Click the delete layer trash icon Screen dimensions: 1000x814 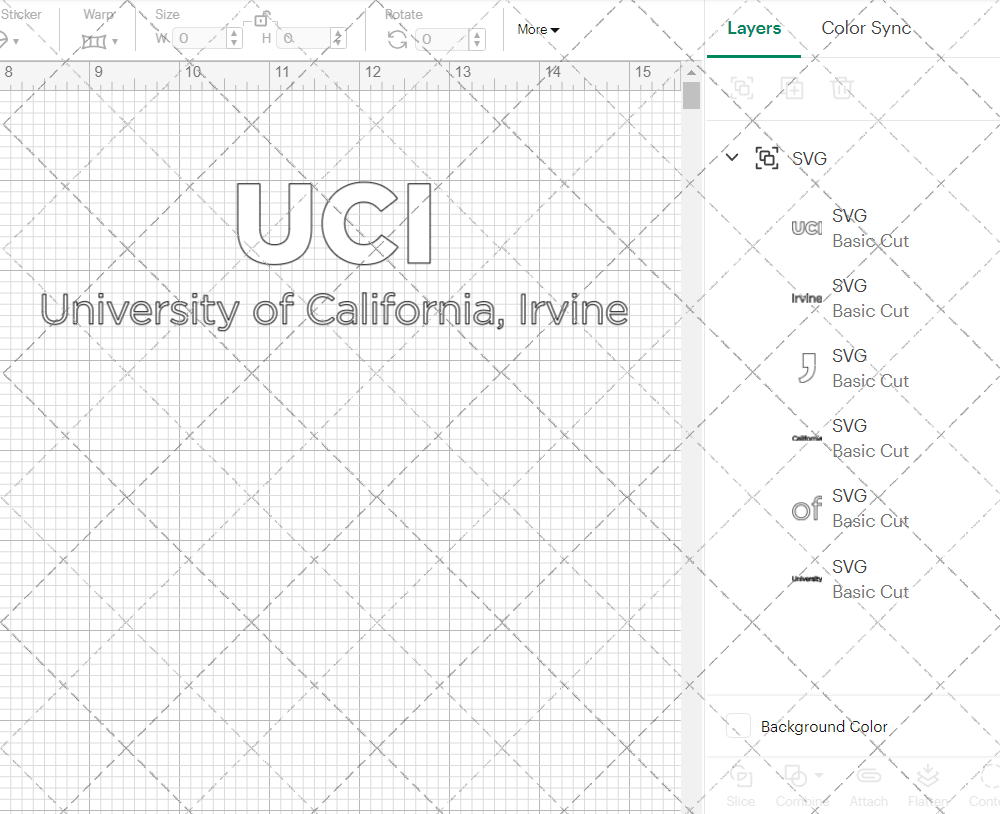click(x=842, y=88)
